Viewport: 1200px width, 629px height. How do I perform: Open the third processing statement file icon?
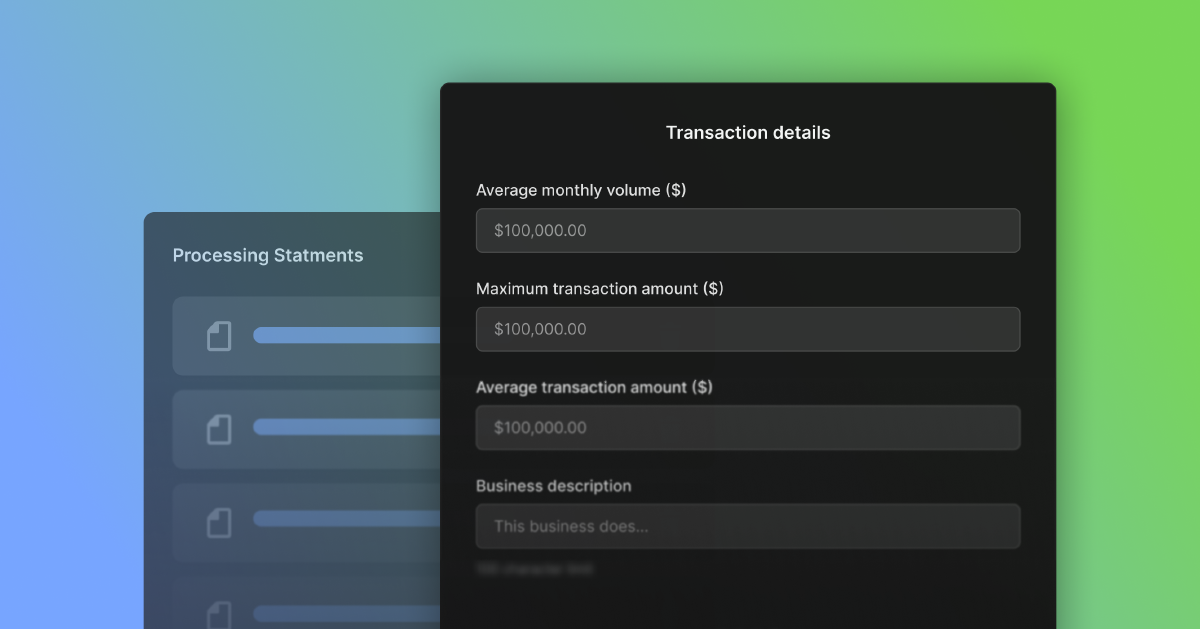coord(219,522)
